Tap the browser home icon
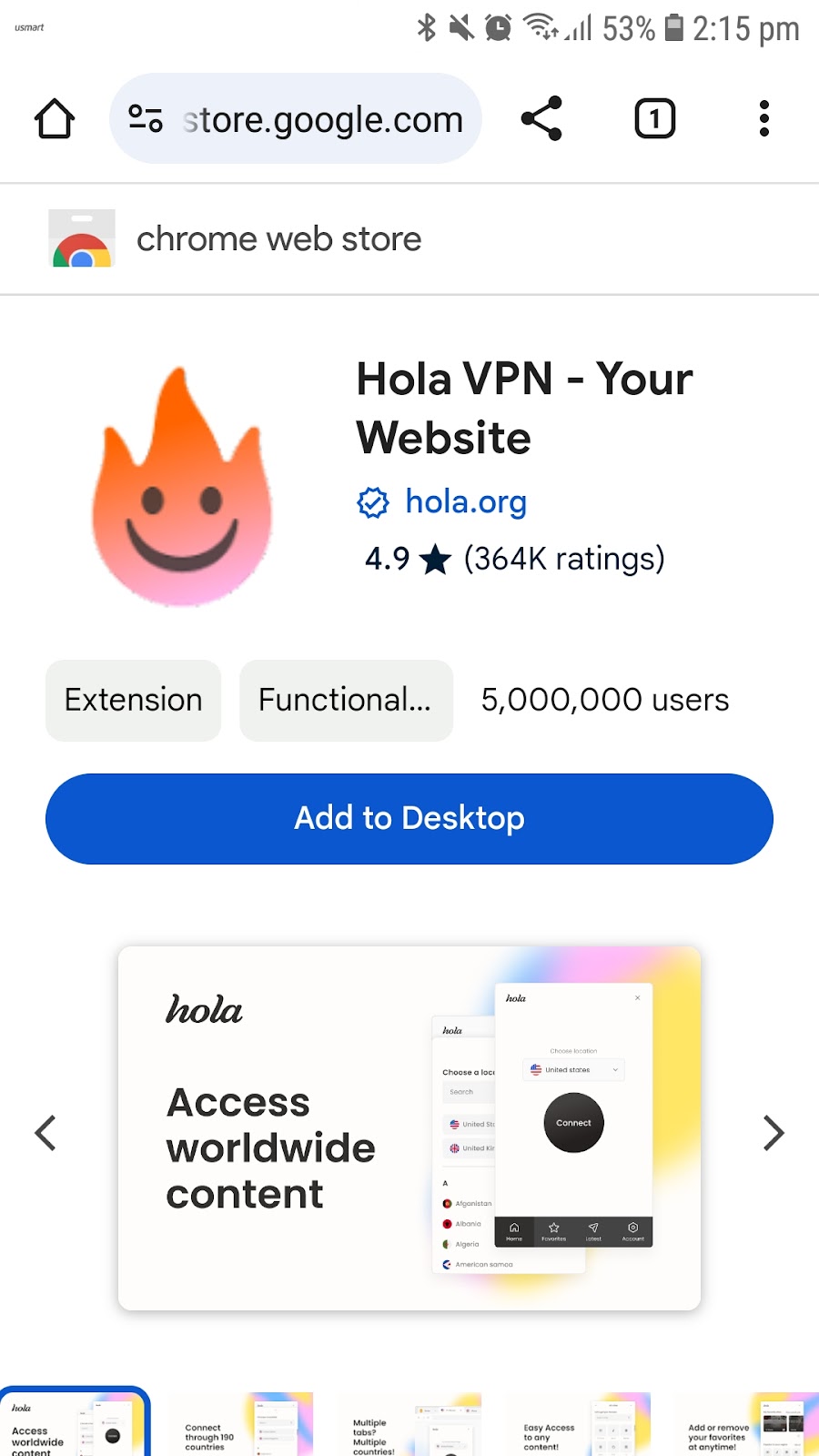 (x=55, y=119)
